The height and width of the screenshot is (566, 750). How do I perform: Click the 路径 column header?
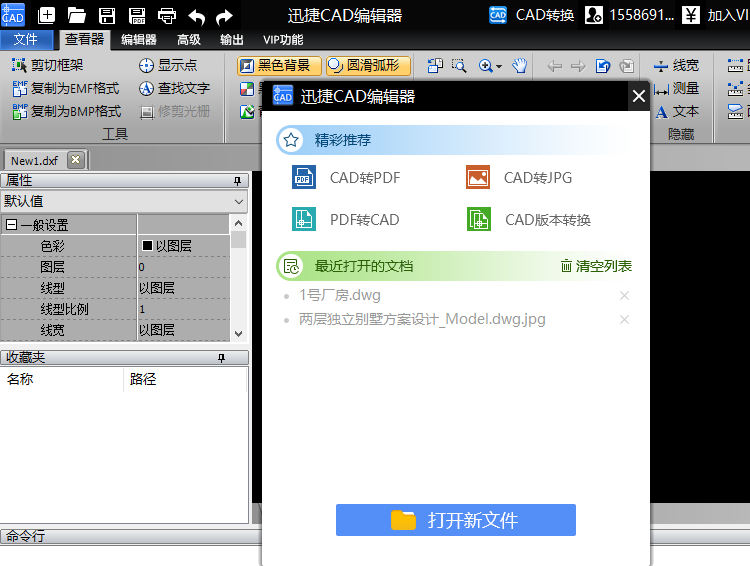(x=185, y=379)
